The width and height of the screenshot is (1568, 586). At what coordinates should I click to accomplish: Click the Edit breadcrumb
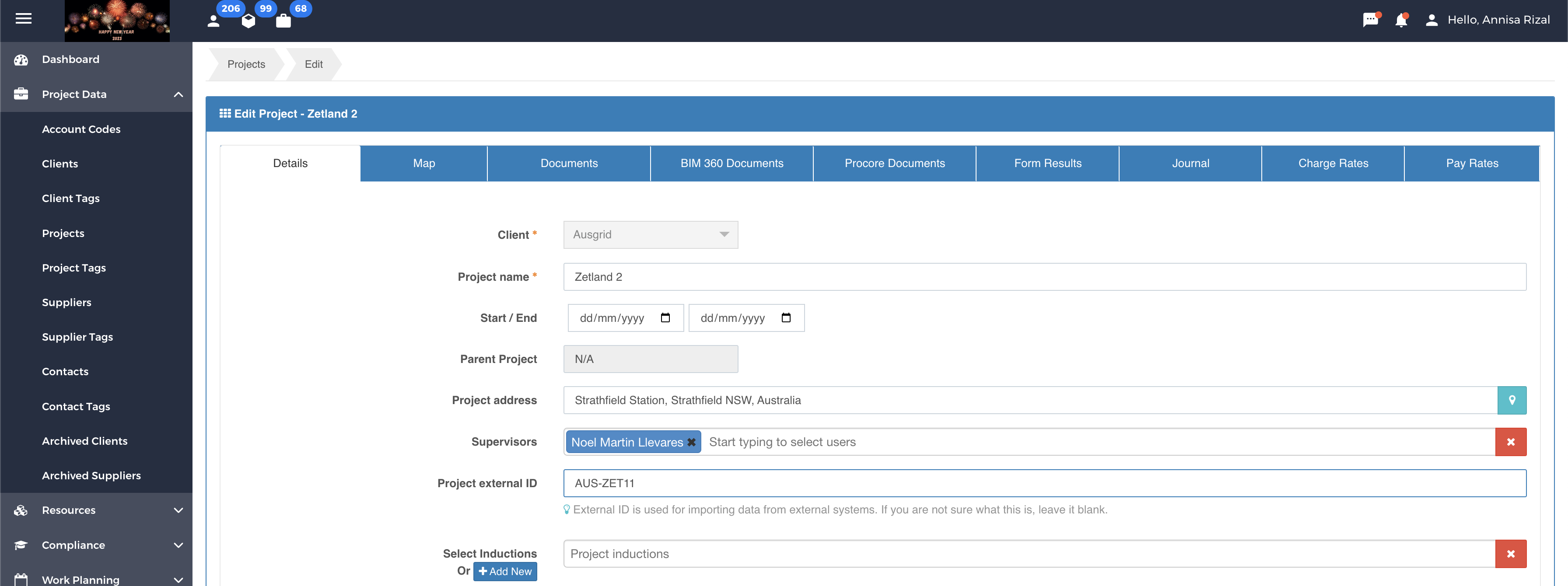(314, 64)
